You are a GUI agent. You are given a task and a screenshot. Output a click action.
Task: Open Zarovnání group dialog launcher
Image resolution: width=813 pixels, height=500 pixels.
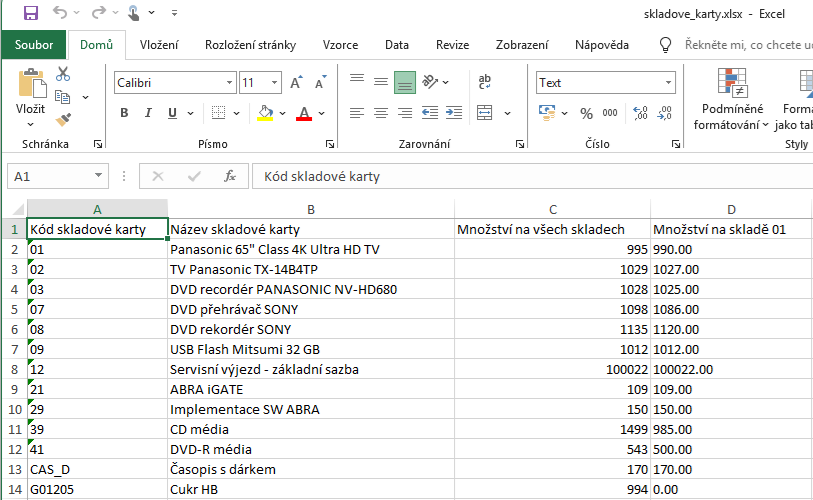click(520, 144)
